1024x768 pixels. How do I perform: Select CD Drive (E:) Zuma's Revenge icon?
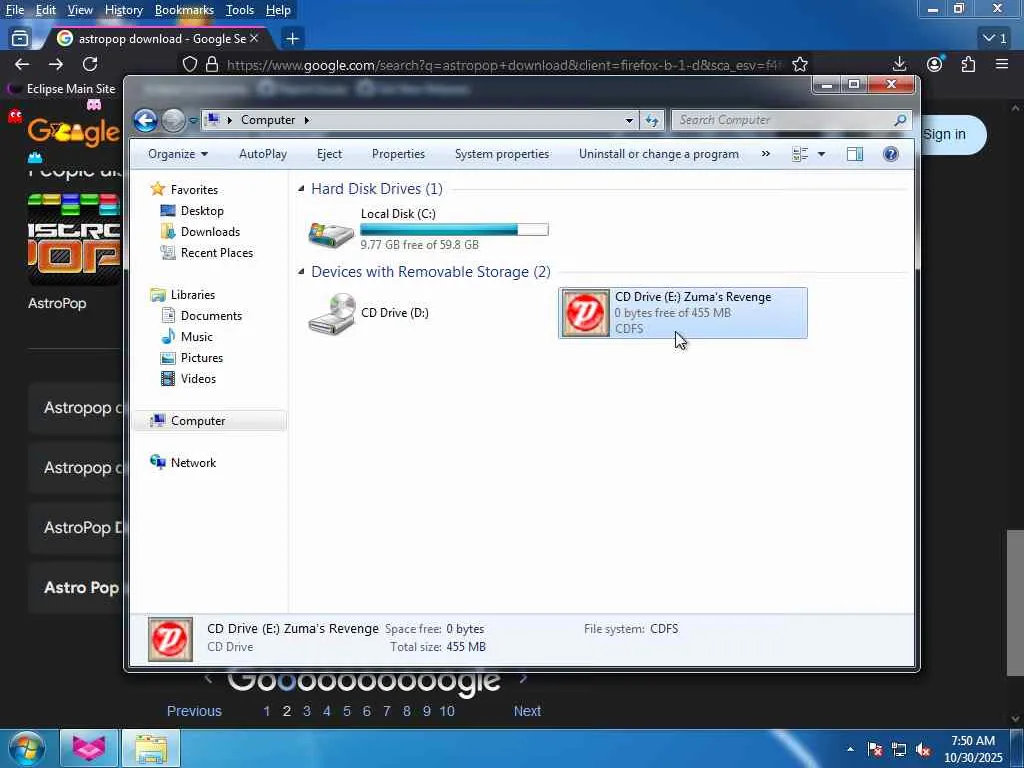584,313
